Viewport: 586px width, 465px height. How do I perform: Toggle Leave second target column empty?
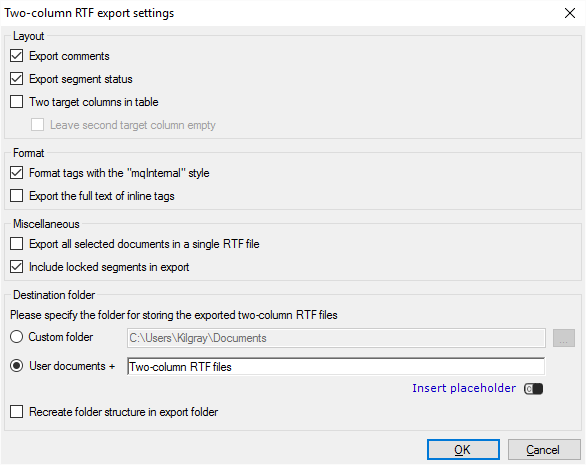[x=37, y=124]
